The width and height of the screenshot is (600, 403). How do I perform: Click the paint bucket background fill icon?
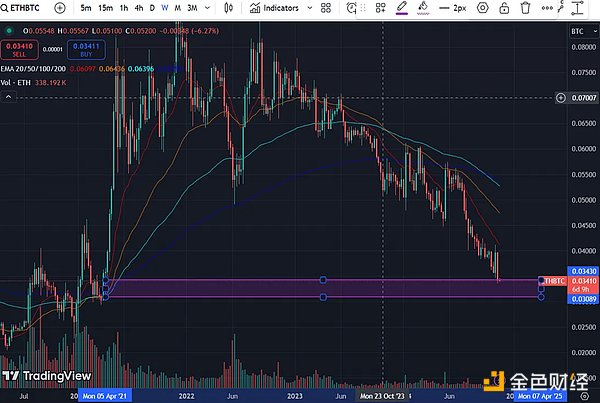[x=424, y=8]
